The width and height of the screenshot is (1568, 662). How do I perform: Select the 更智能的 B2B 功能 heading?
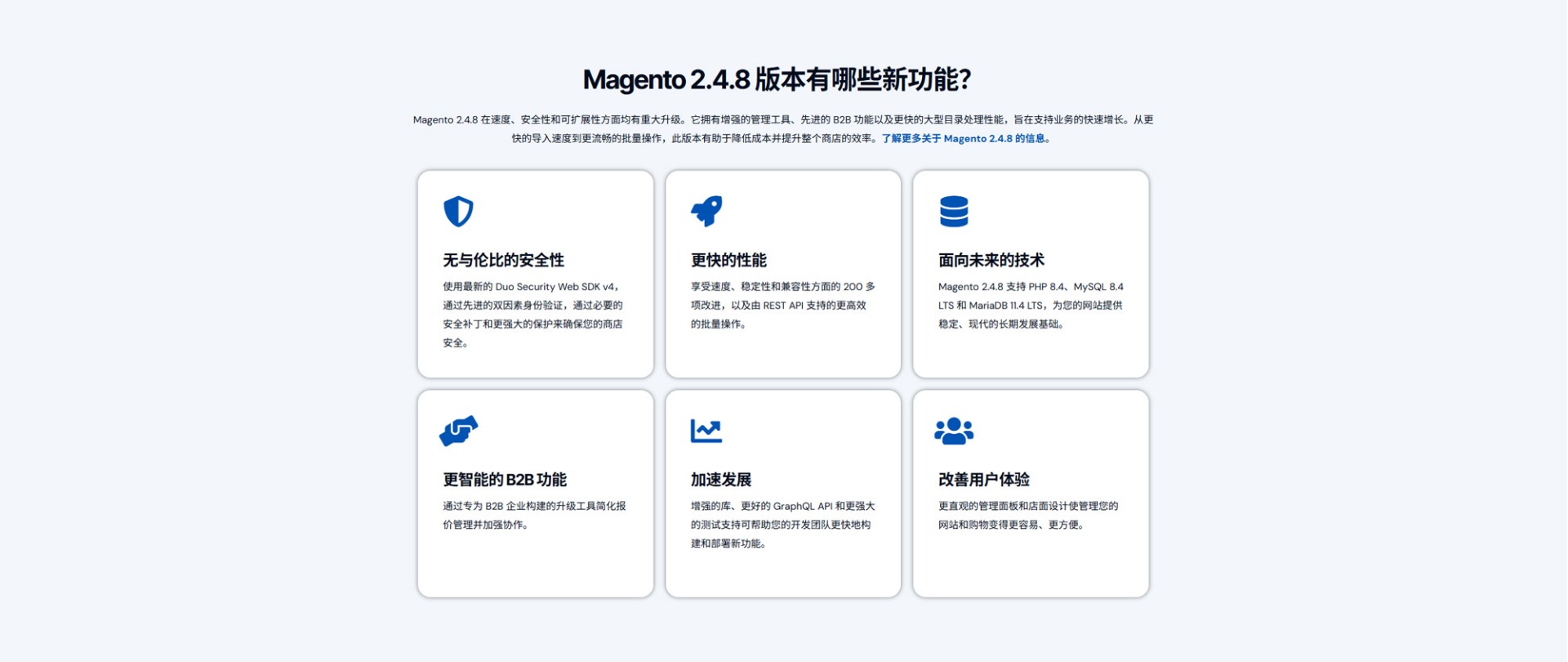505,480
